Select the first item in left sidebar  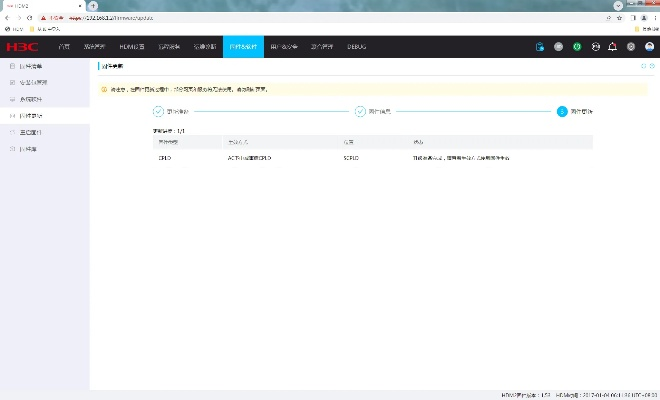(x=32, y=65)
